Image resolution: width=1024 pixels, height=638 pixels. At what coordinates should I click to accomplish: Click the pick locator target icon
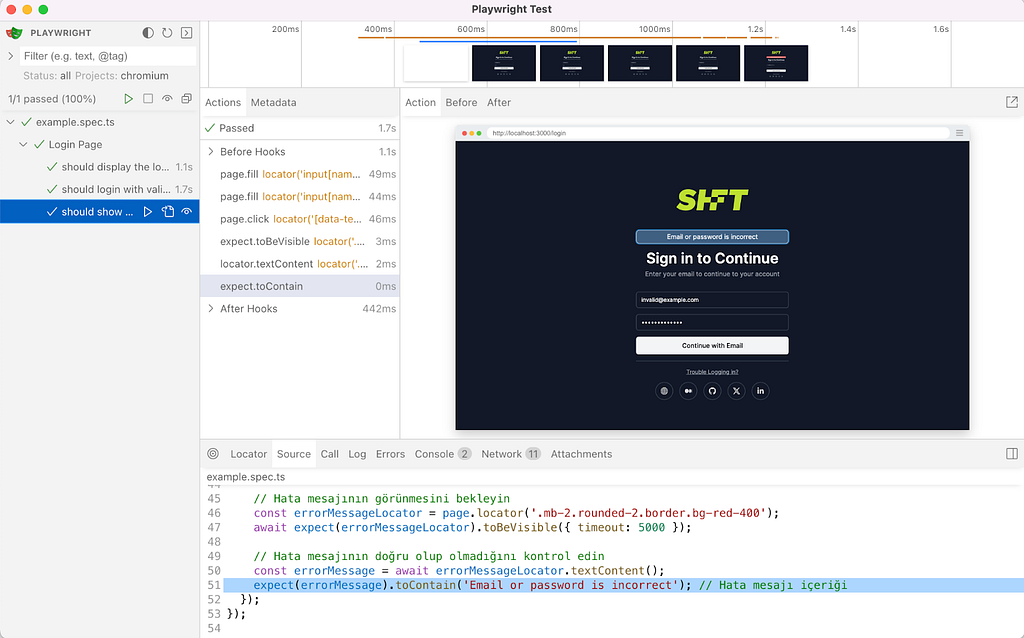[x=213, y=454]
